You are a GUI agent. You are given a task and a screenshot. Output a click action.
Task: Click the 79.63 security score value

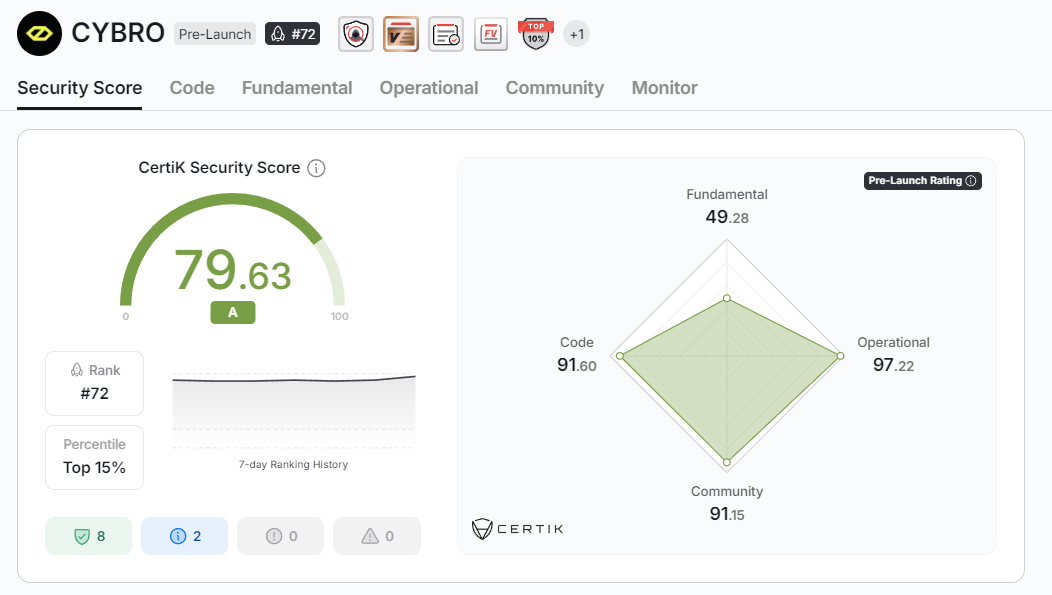[x=233, y=270]
